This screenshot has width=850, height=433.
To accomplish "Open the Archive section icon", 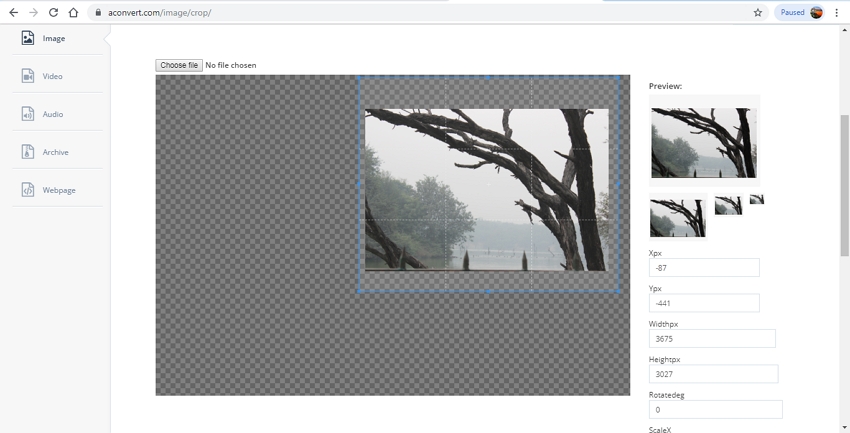I will [x=28, y=152].
